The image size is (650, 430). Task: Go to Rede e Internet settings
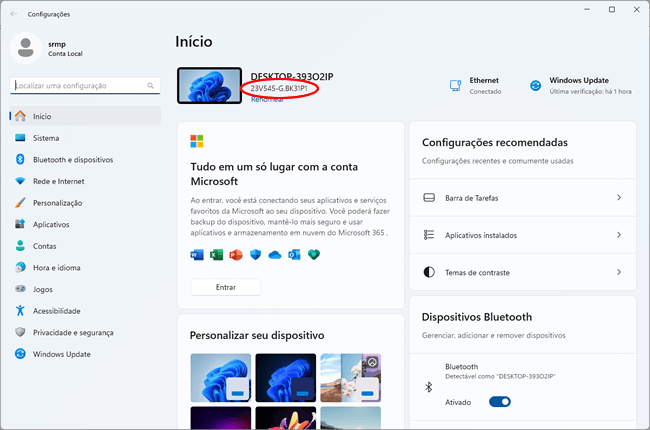point(85,181)
